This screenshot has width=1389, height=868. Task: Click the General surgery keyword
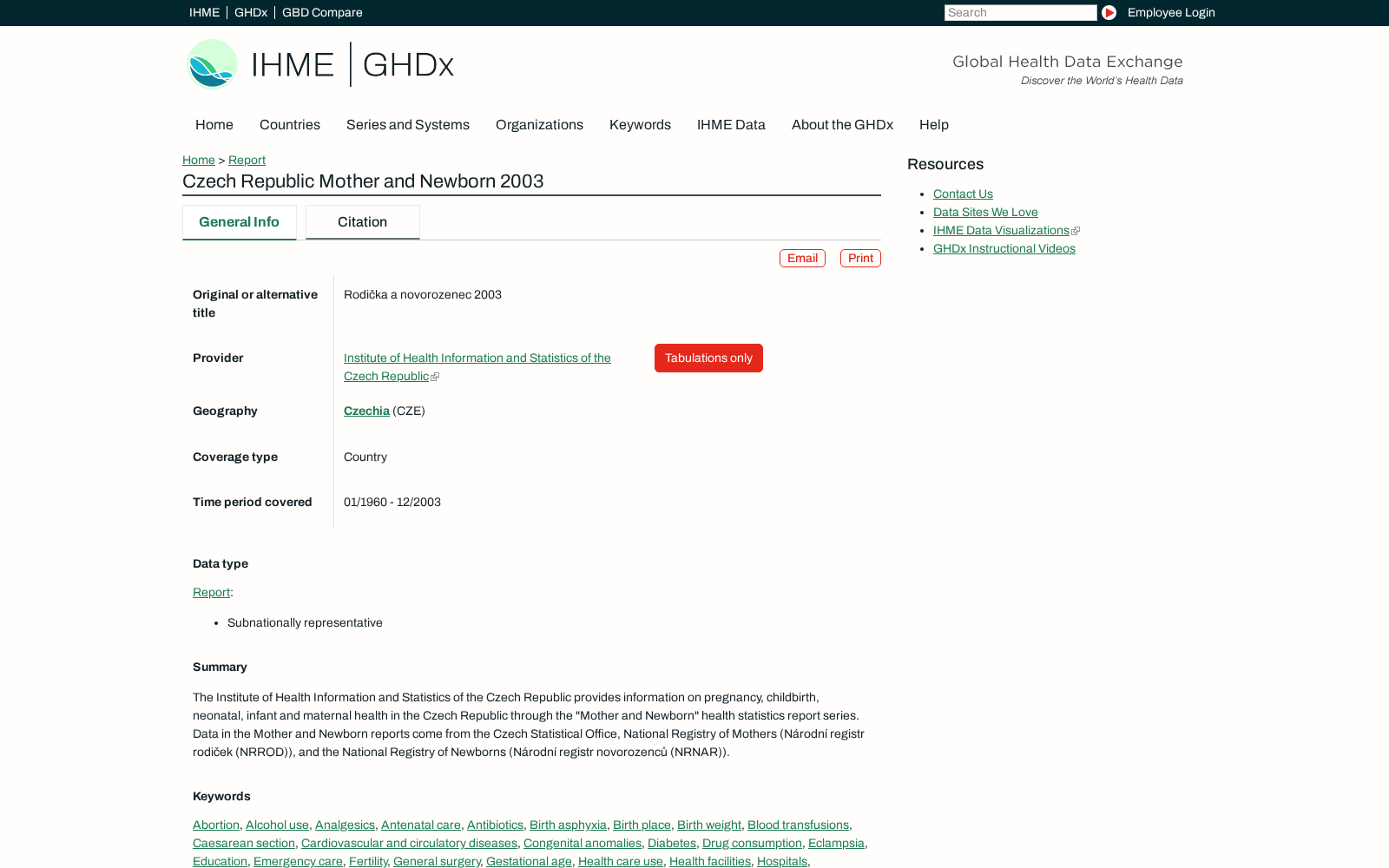(x=437, y=862)
